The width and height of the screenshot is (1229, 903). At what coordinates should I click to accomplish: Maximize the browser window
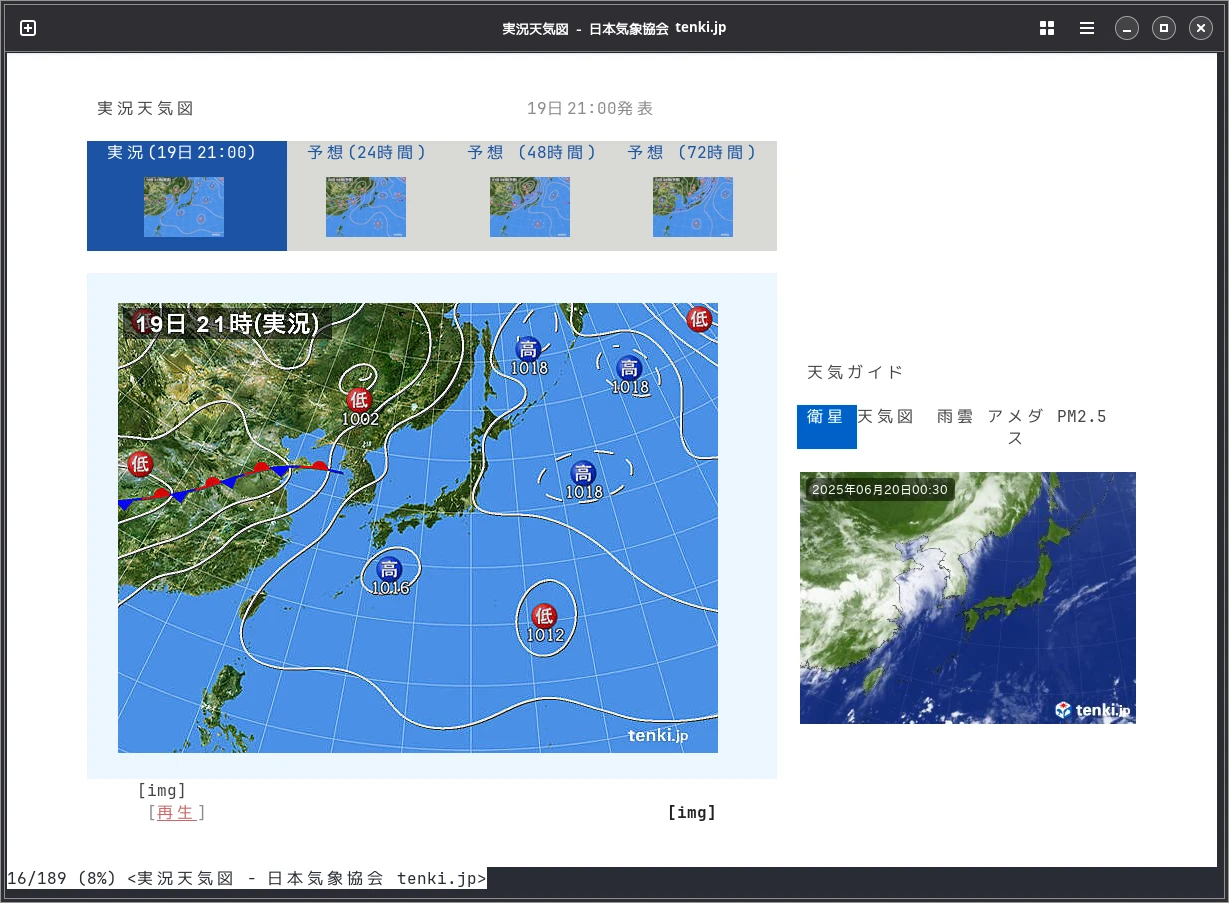(1164, 28)
